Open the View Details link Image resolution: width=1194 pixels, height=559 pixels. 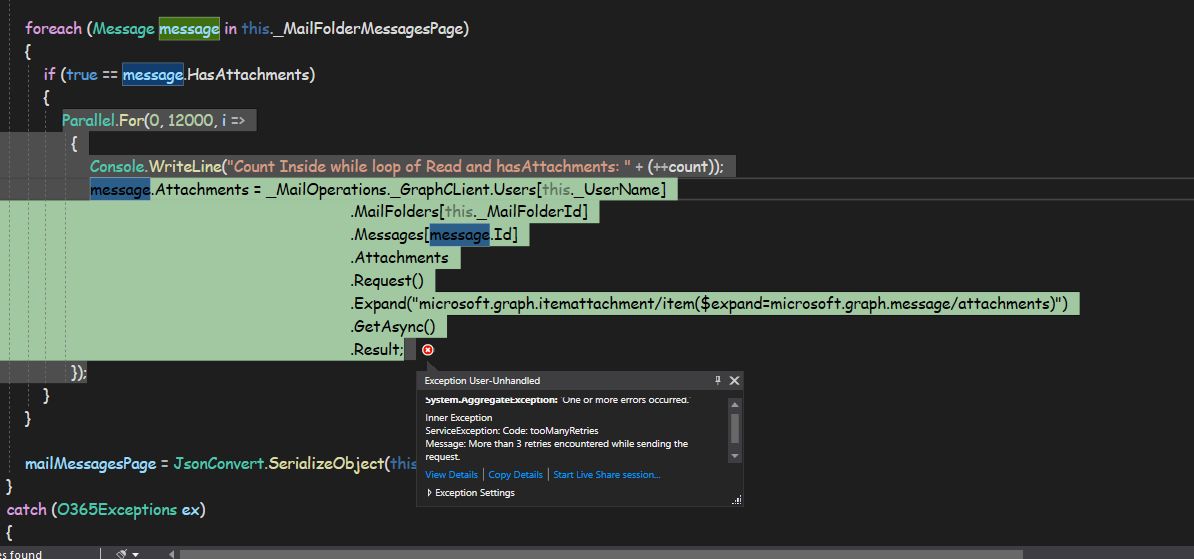pyautogui.click(x=452, y=474)
